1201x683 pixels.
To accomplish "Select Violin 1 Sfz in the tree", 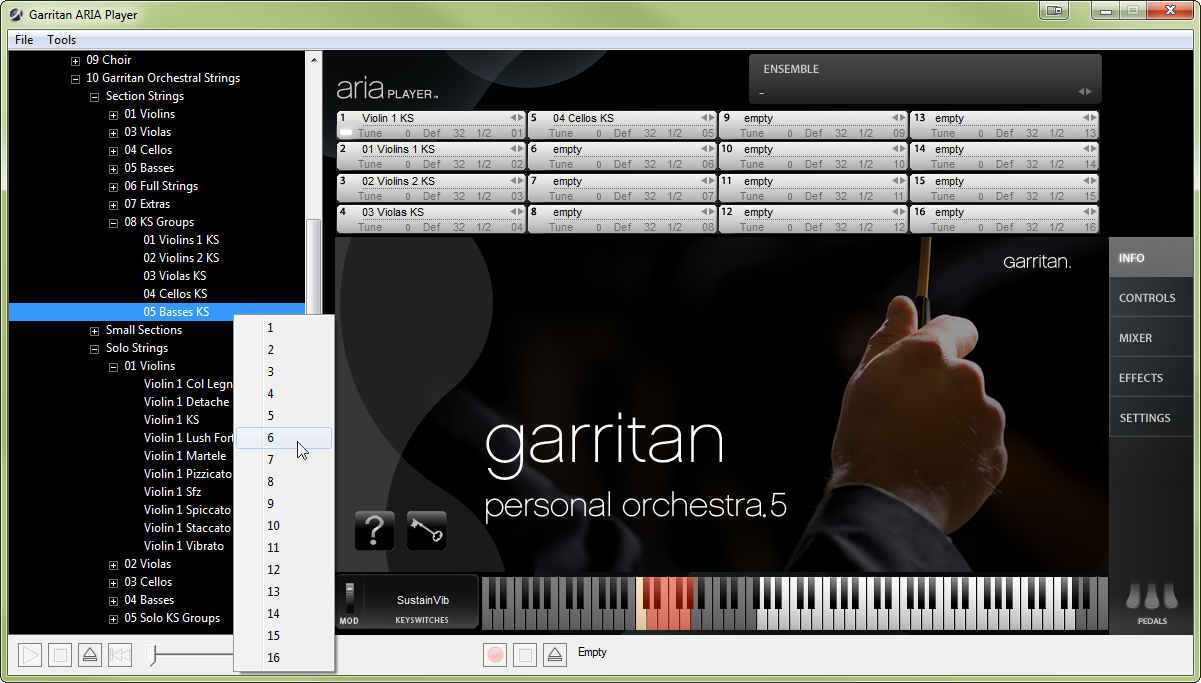I will click(172, 492).
